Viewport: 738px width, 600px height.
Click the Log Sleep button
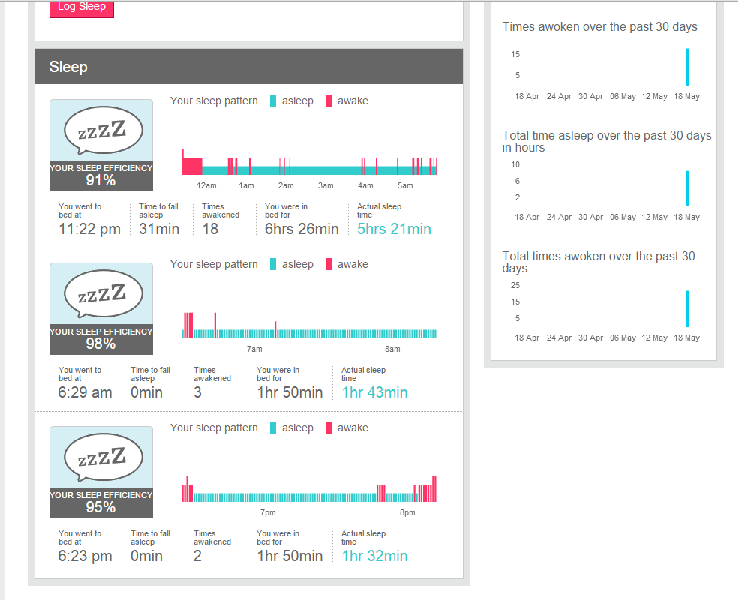click(82, 8)
